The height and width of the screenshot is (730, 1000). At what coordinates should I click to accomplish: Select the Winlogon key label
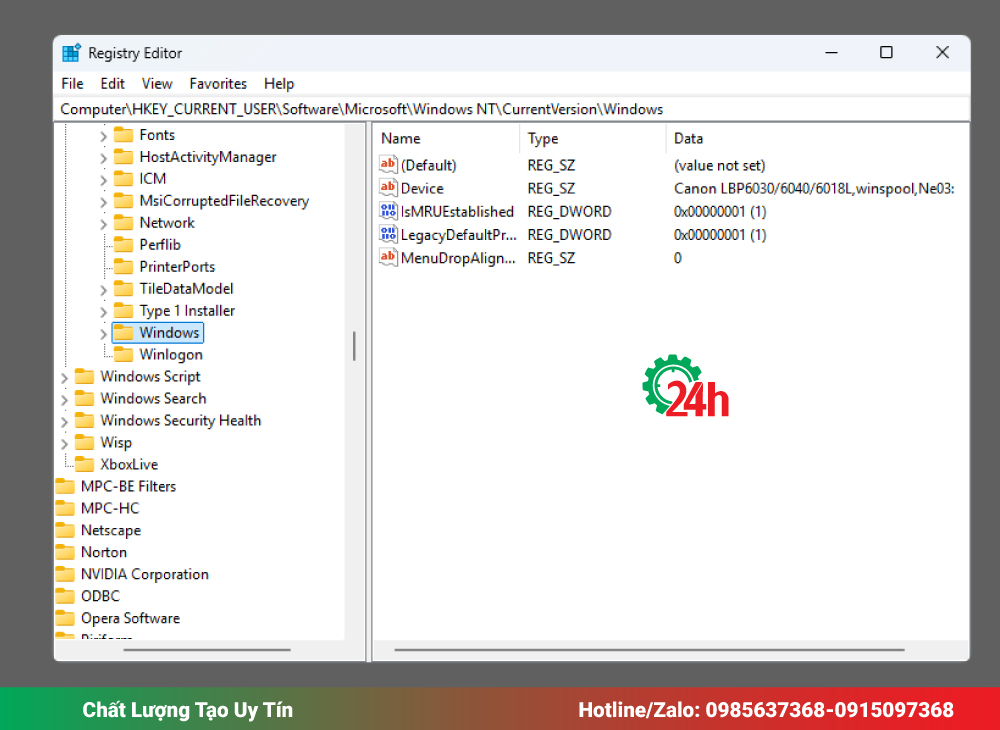point(171,354)
